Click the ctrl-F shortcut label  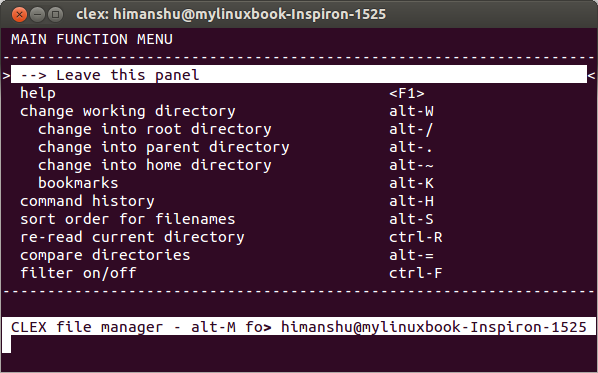click(x=416, y=273)
